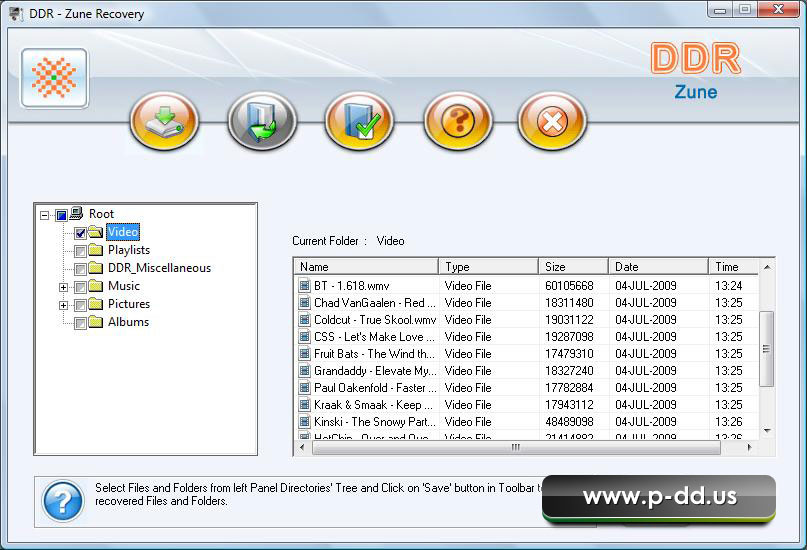Collapse the Root tree node
This screenshot has width=807, height=550.
pyautogui.click(x=45, y=215)
